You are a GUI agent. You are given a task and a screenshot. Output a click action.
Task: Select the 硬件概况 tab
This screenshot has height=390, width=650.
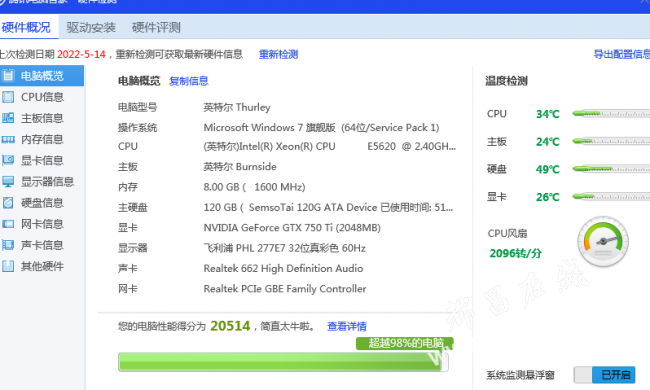(26, 27)
